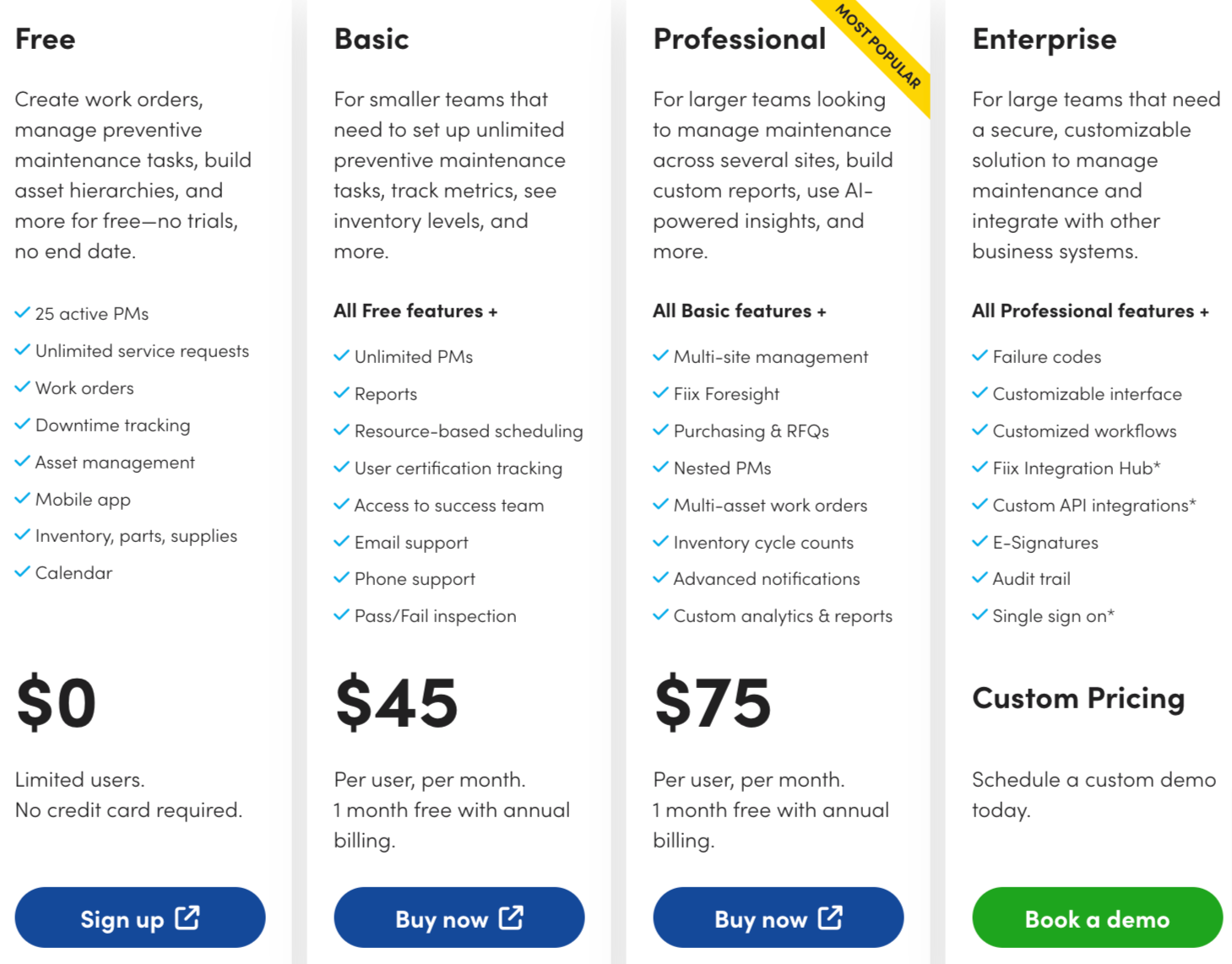1232x964 pixels.
Task: Select the Audit trail feature item
Action: pyautogui.click(x=1031, y=578)
